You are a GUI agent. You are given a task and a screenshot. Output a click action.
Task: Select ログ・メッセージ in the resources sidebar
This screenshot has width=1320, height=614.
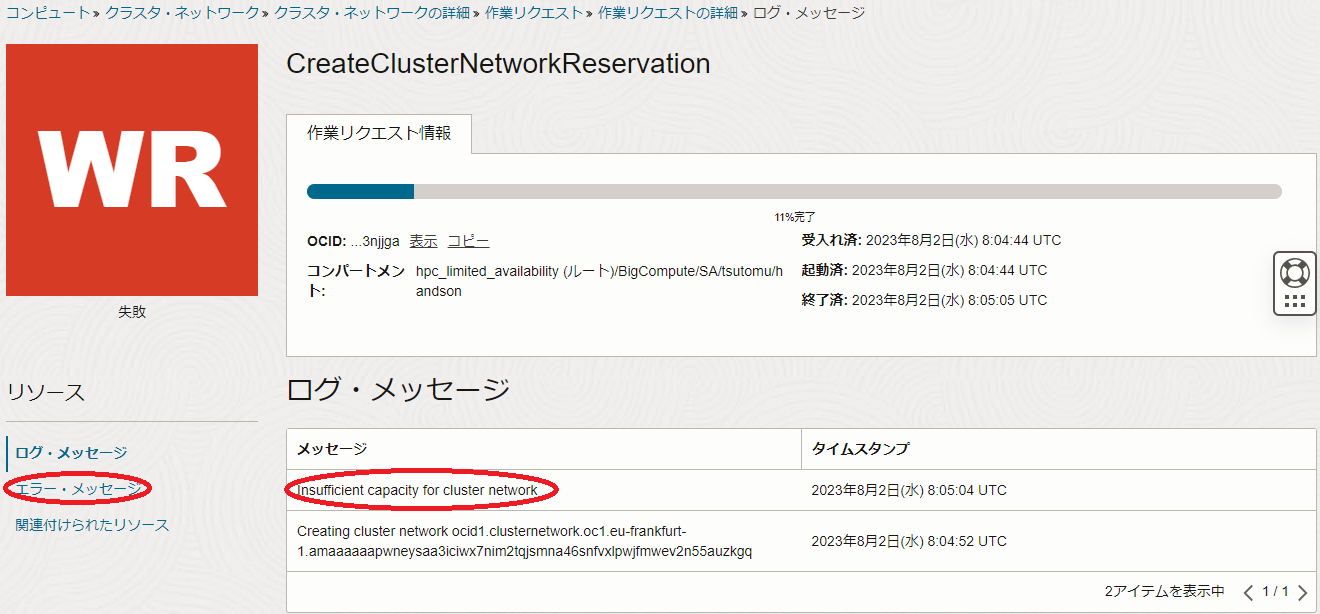71,453
